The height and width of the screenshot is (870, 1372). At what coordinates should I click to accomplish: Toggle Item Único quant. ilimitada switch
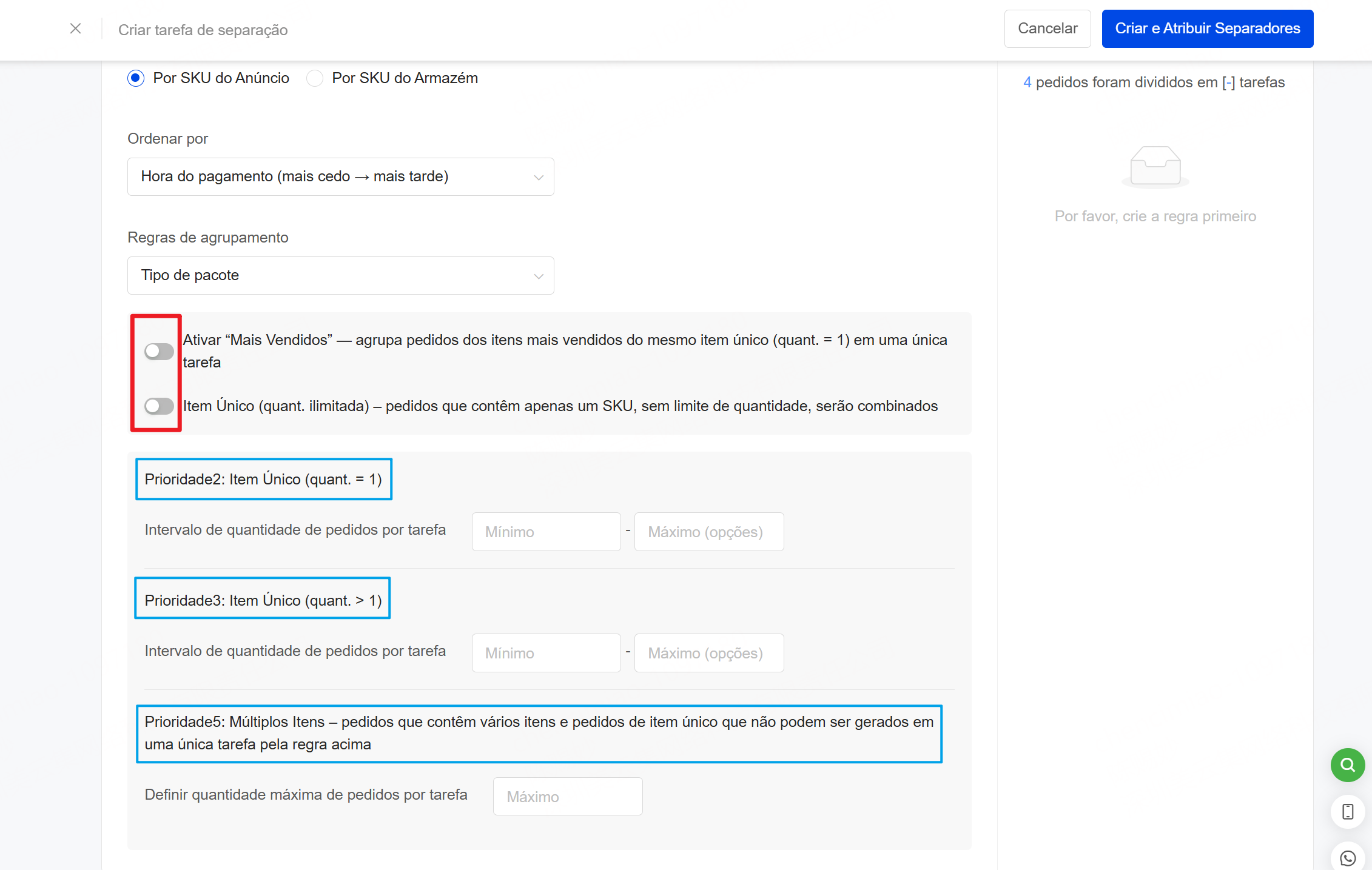click(159, 406)
